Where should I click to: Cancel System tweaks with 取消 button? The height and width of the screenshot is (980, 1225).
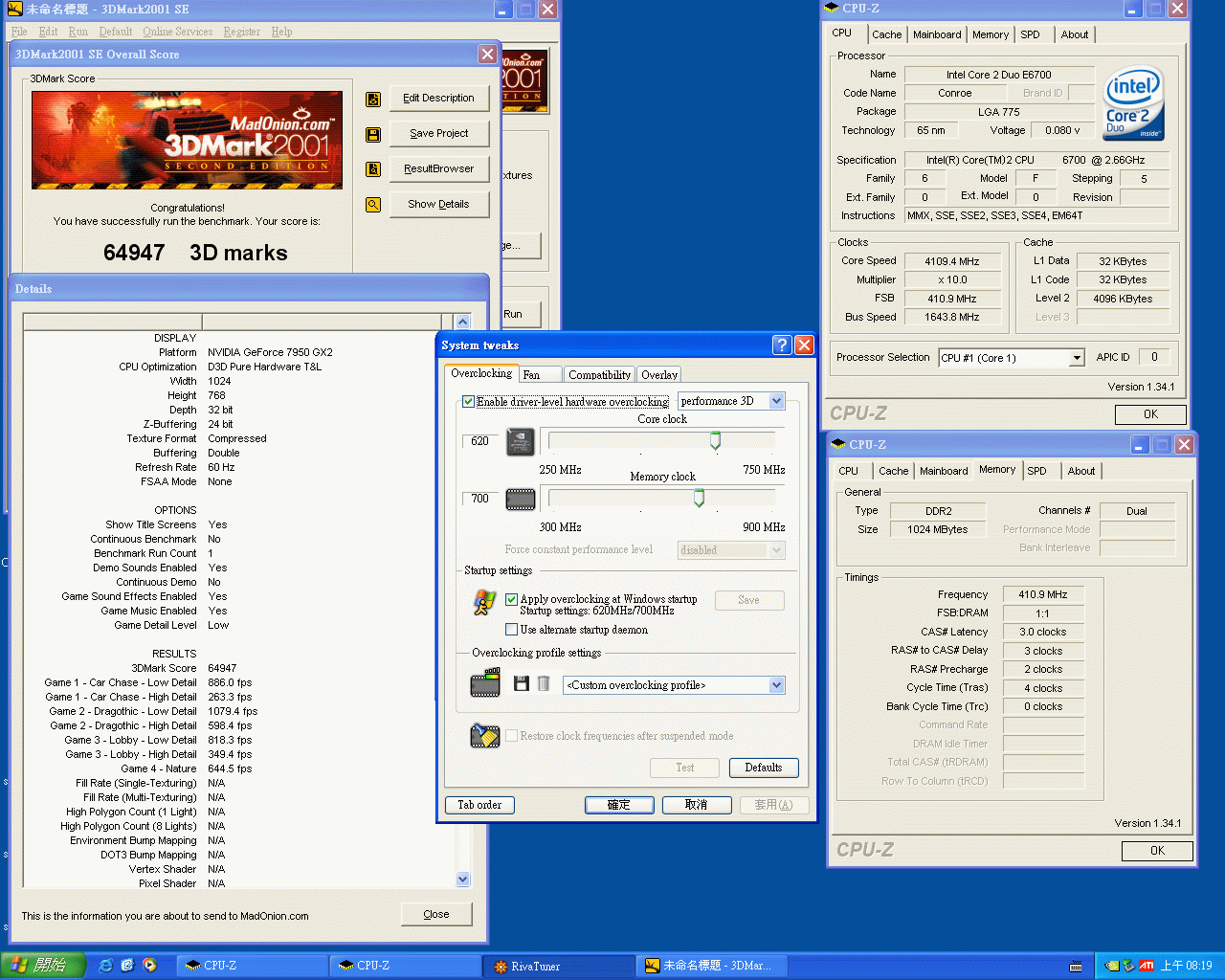pos(697,806)
